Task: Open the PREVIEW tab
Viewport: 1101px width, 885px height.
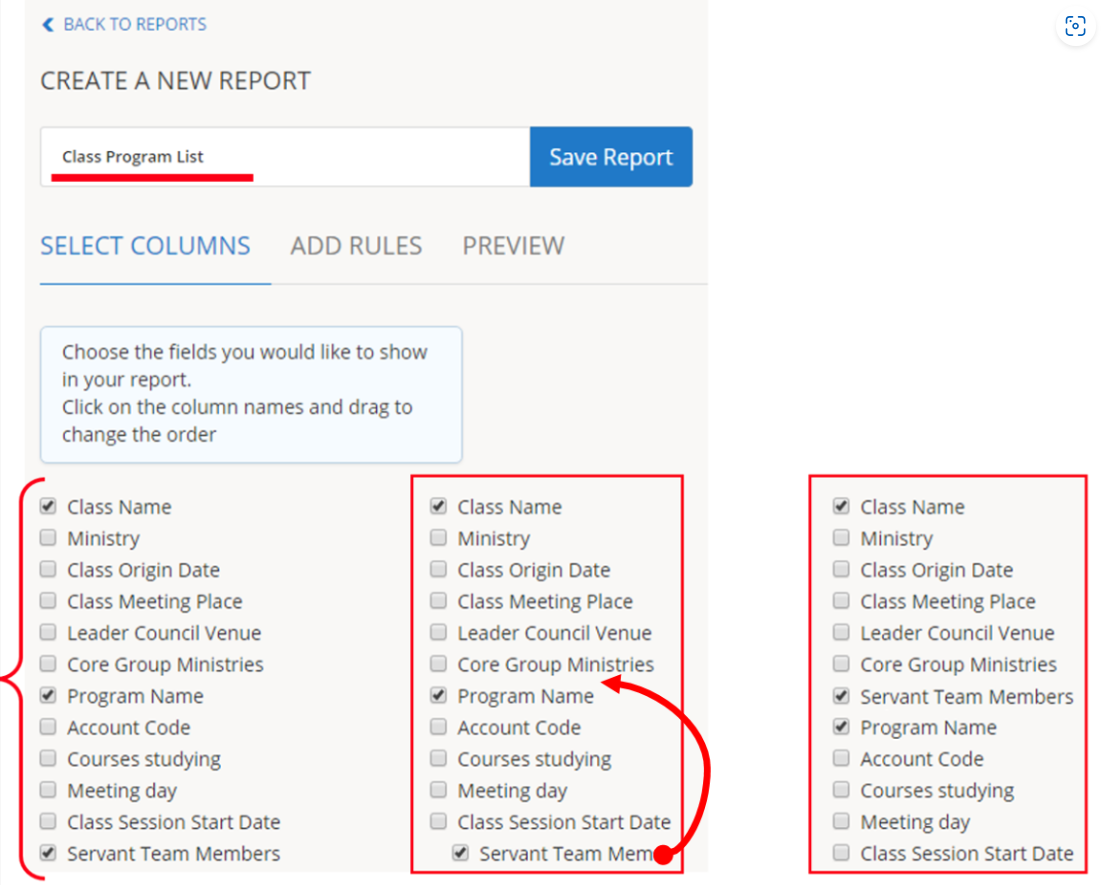Action: (x=513, y=246)
